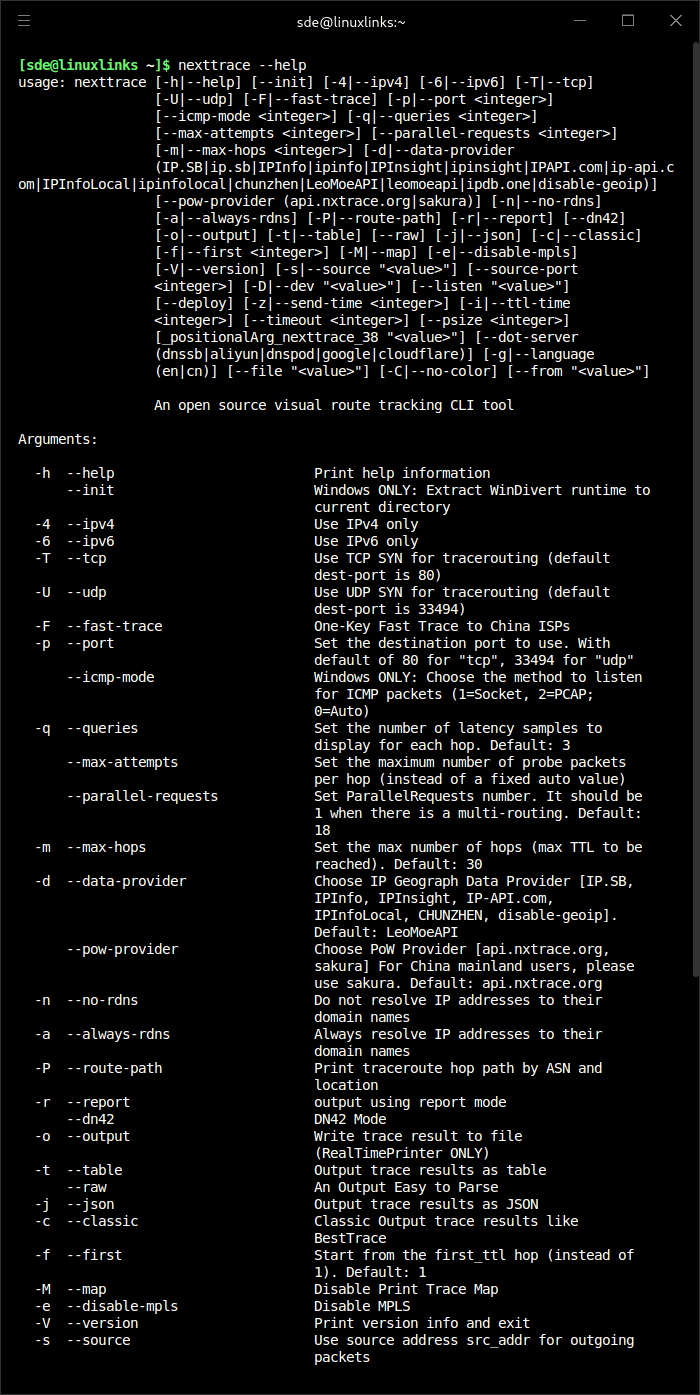Click the 'Arguments:' heading text
Image resolution: width=700 pixels, height=1395 pixels.
coord(58,439)
